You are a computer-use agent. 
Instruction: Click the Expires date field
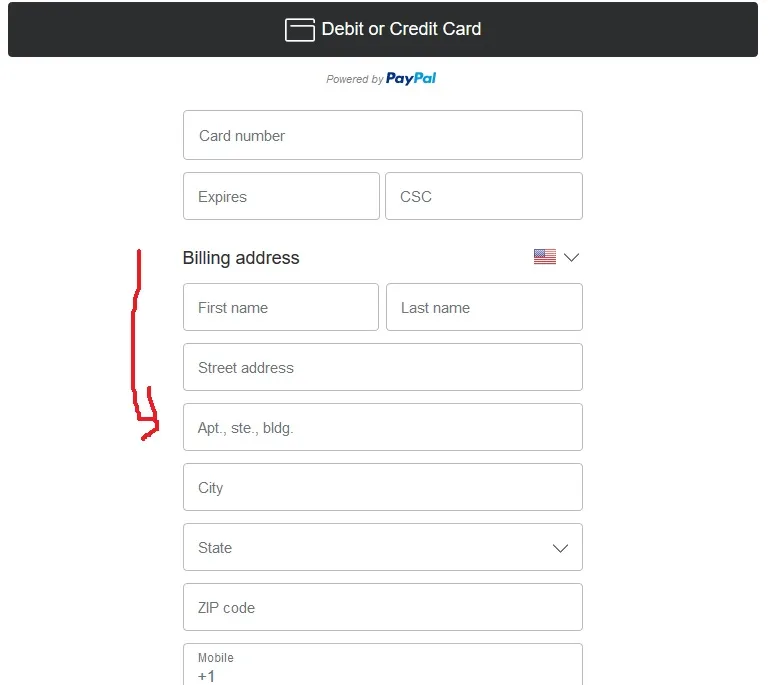pyautogui.click(x=281, y=197)
